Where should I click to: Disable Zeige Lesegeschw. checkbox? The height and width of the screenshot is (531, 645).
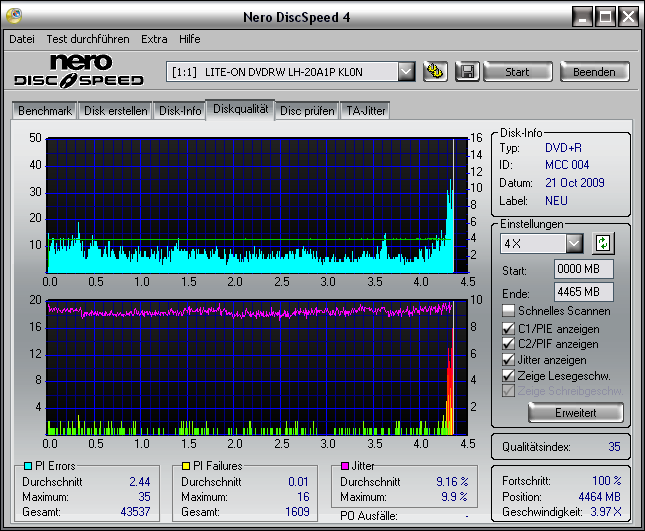[x=509, y=375]
